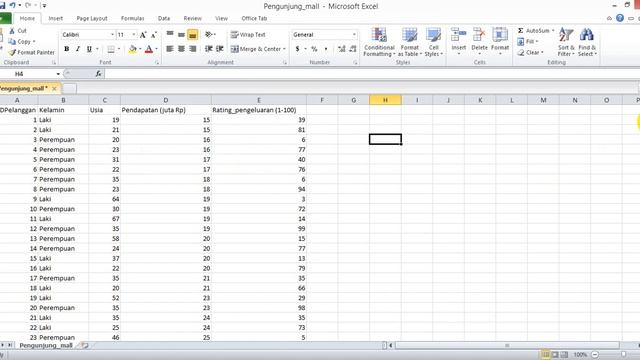Toggle Italic formatting
Screen dimensions: 640x360
(x=78, y=49)
